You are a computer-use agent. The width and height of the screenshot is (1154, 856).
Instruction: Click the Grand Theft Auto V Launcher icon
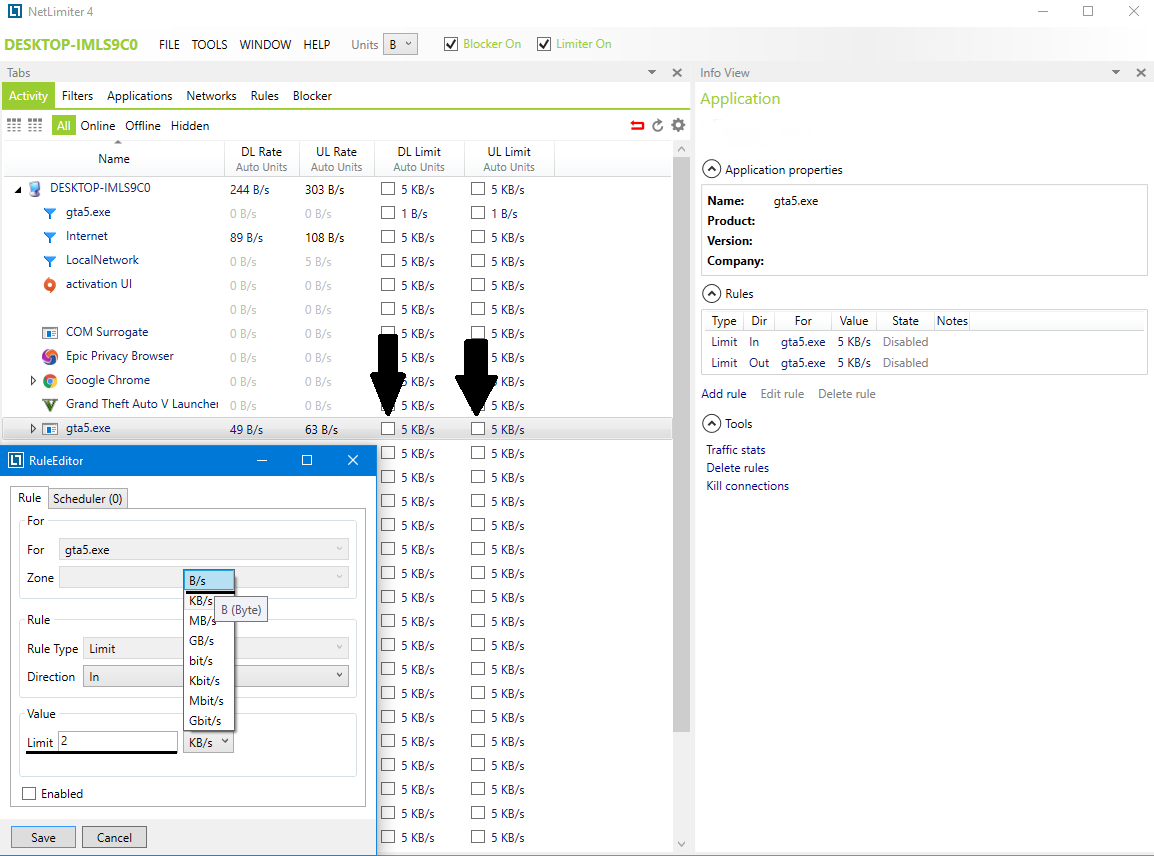[50, 405]
